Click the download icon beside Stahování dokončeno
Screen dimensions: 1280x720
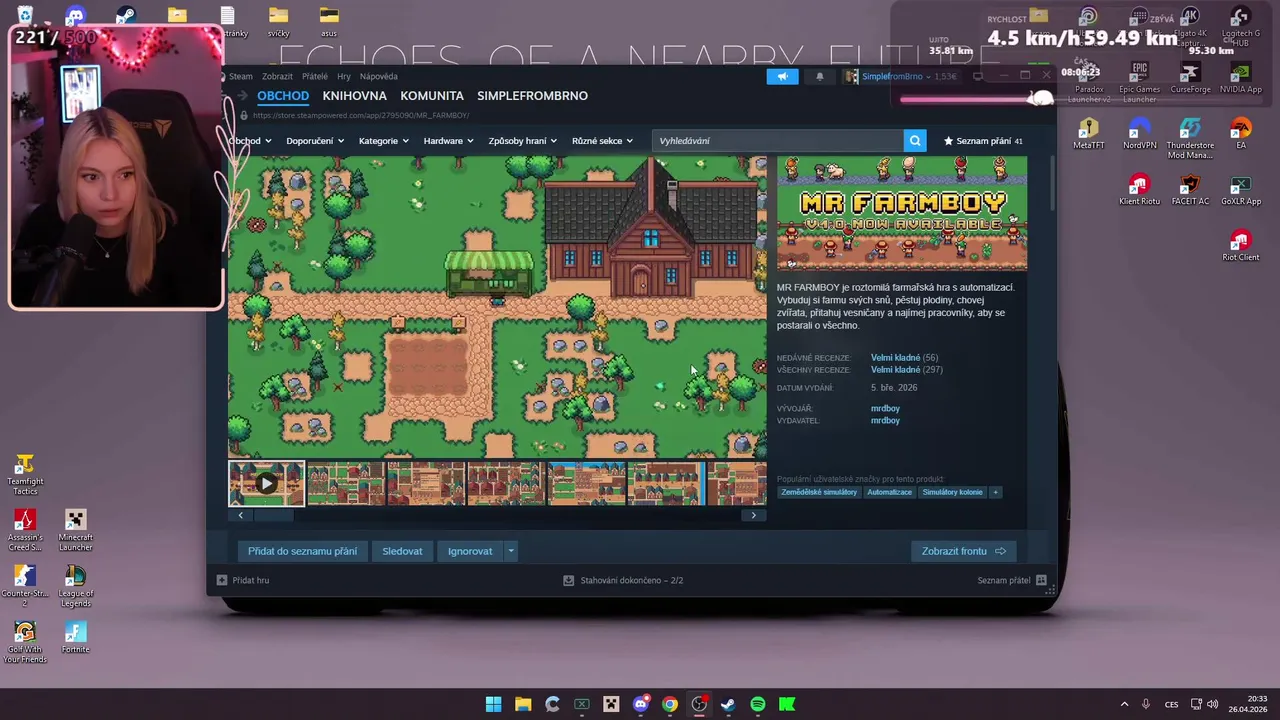tap(568, 580)
